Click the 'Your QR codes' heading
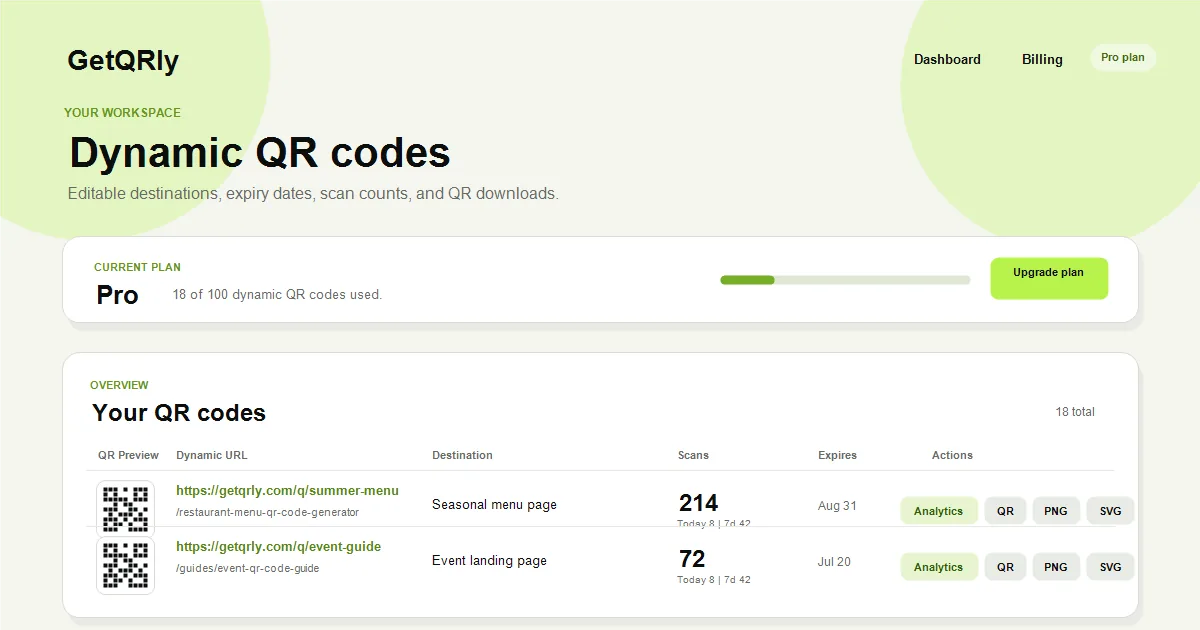1200x630 pixels. point(179,413)
